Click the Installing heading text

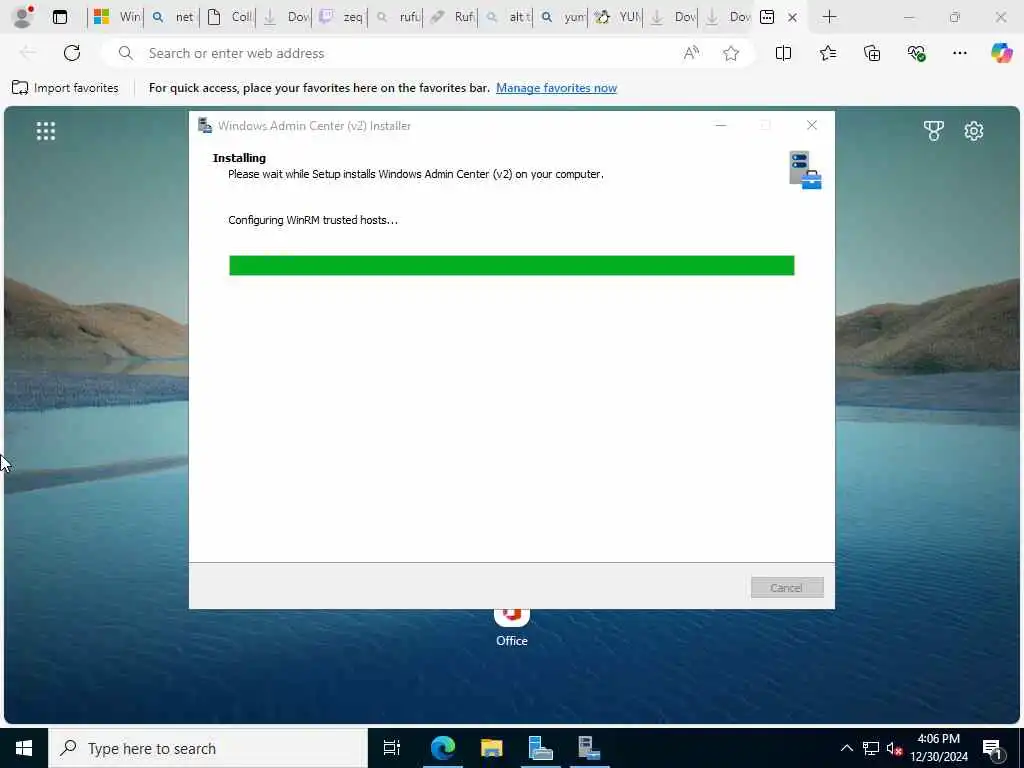click(x=239, y=157)
